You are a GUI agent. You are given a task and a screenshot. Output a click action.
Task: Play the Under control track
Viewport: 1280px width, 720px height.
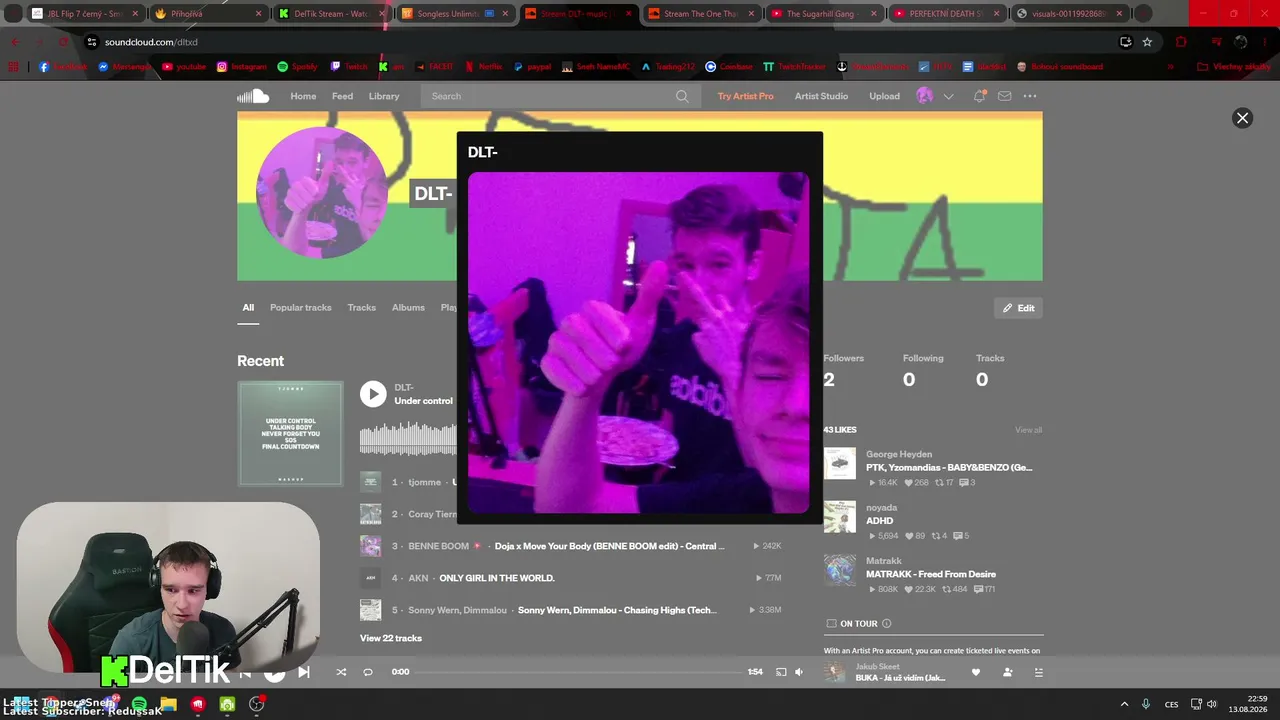click(373, 394)
